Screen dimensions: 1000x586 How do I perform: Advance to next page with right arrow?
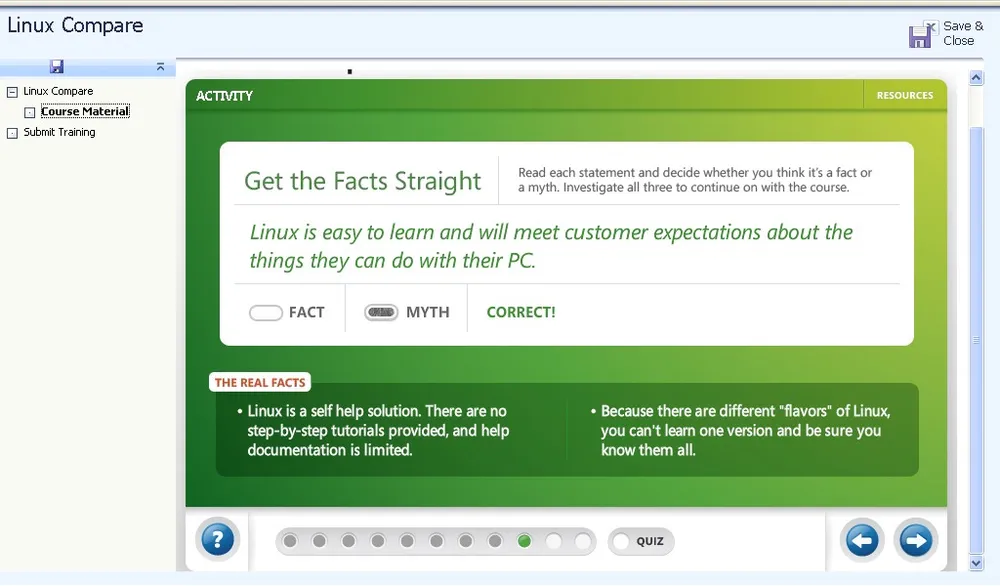915,541
